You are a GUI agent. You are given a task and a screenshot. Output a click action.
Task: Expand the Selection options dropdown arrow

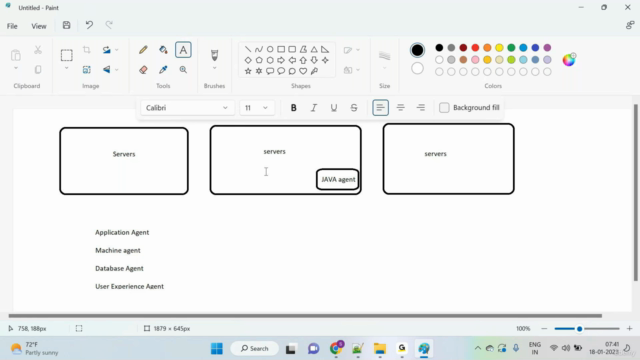point(67,69)
